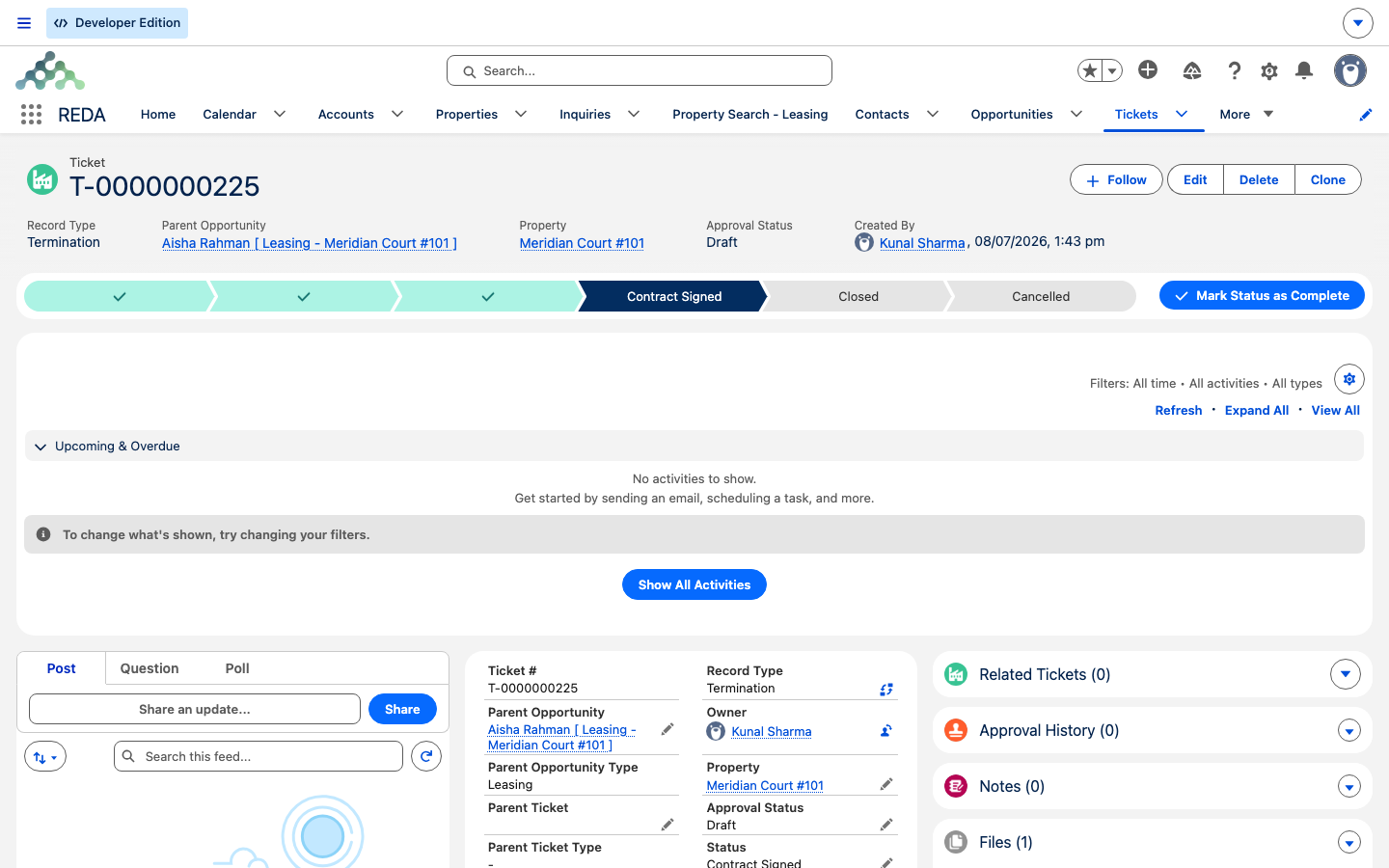Viewport: 1389px width, 868px height.
Task: Open the notifications bell
Action: (1304, 70)
